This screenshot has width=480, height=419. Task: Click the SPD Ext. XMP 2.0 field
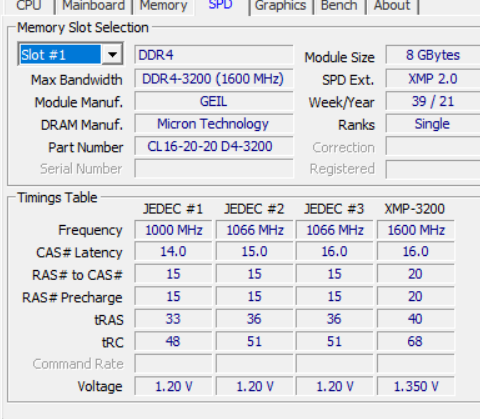[433, 79]
